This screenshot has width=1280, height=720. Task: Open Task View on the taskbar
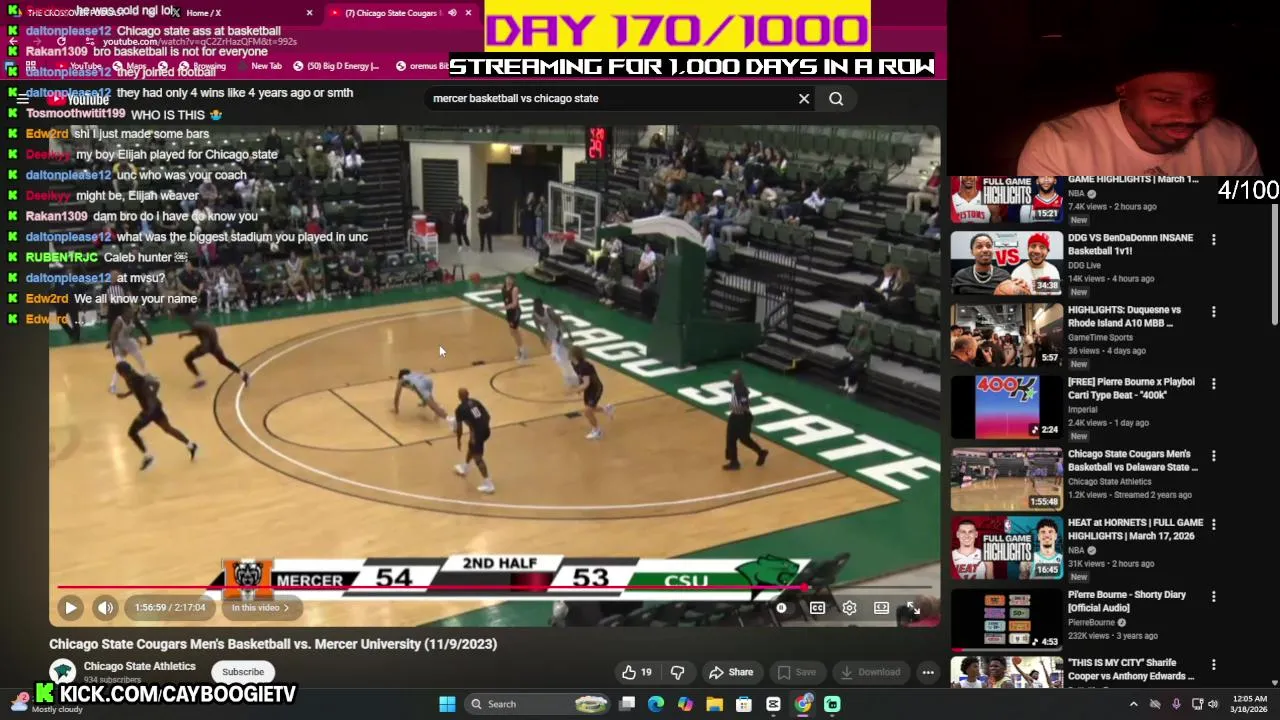tap(627, 704)
